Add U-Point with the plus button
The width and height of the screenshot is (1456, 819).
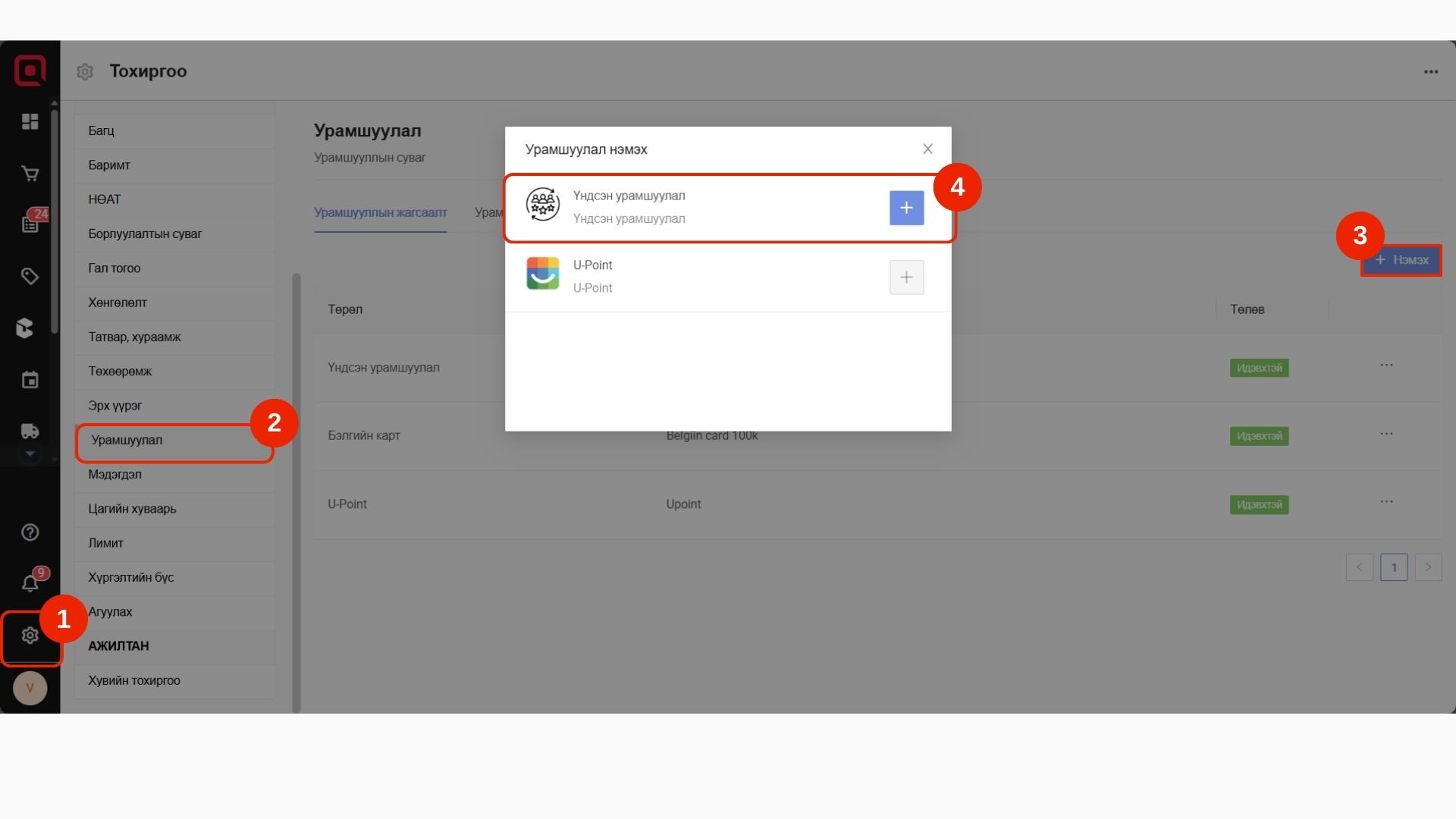(x=906, y=277)
